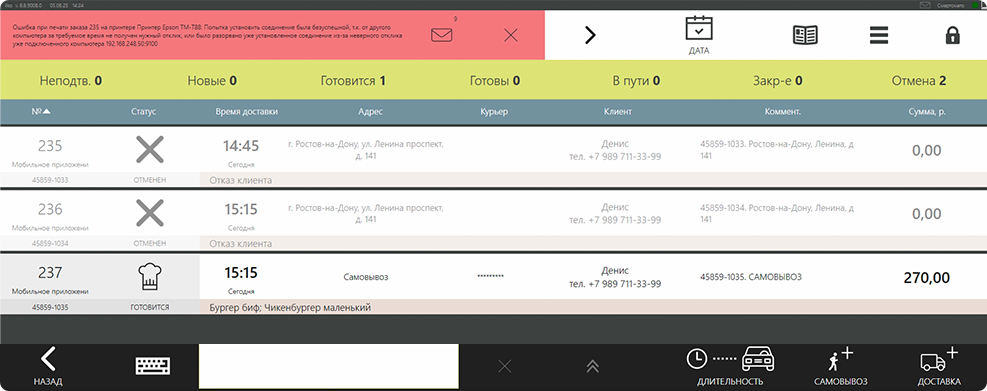This screenshot has height=391, width=987.
Task: Focus the search input field at bottom
Action: (329, 366)
